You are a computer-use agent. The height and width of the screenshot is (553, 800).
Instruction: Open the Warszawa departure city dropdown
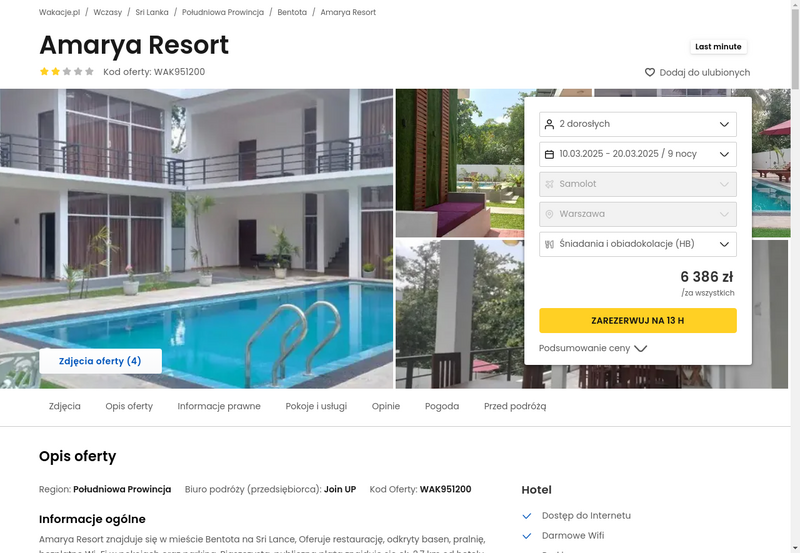[x=638, y=214]
